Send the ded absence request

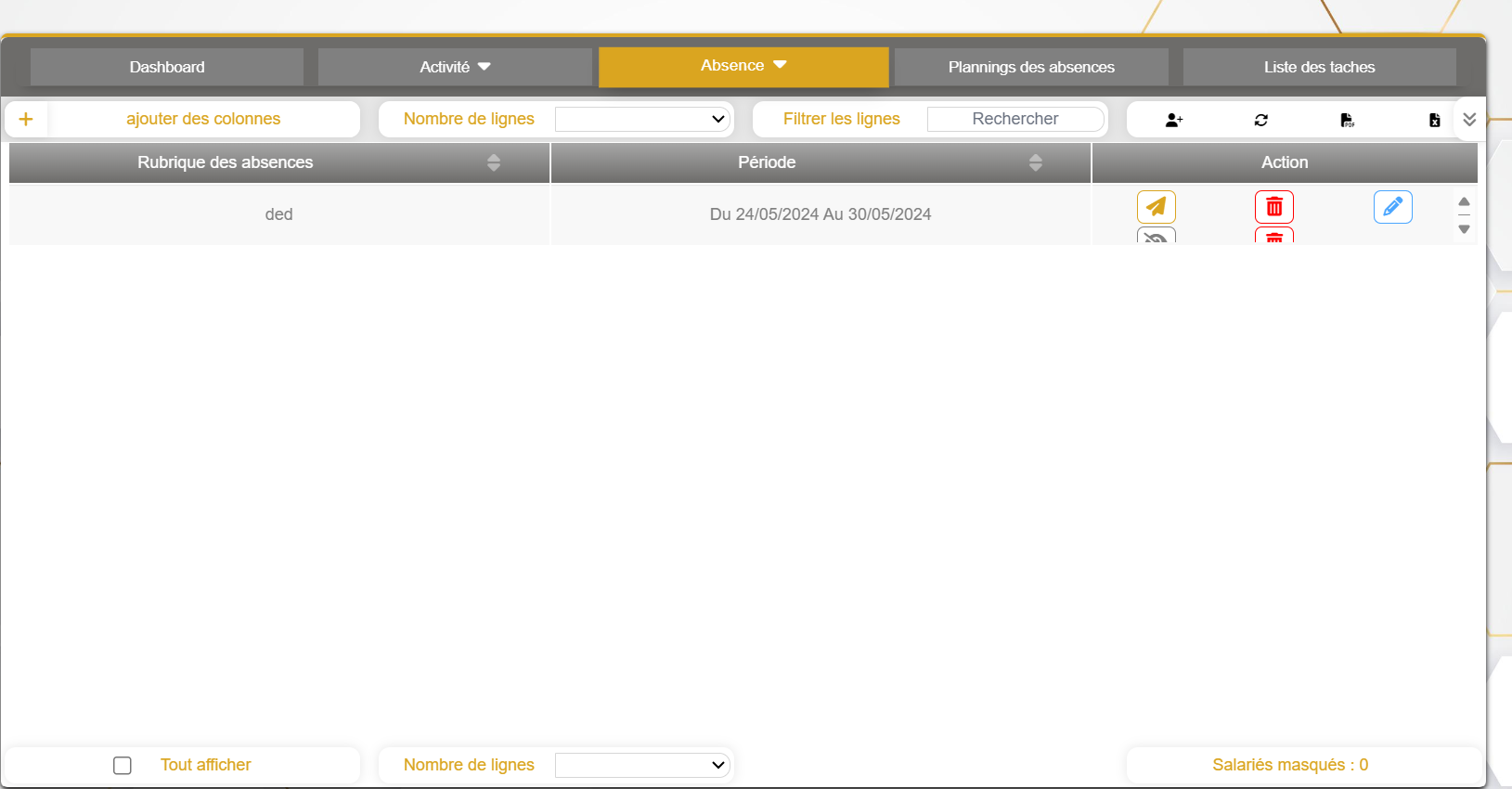click(1157, 207)
